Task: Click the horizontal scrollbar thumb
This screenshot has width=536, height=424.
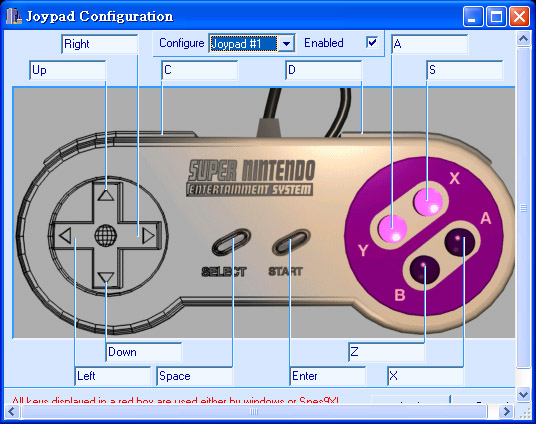Action: click(x=254, y=411)
